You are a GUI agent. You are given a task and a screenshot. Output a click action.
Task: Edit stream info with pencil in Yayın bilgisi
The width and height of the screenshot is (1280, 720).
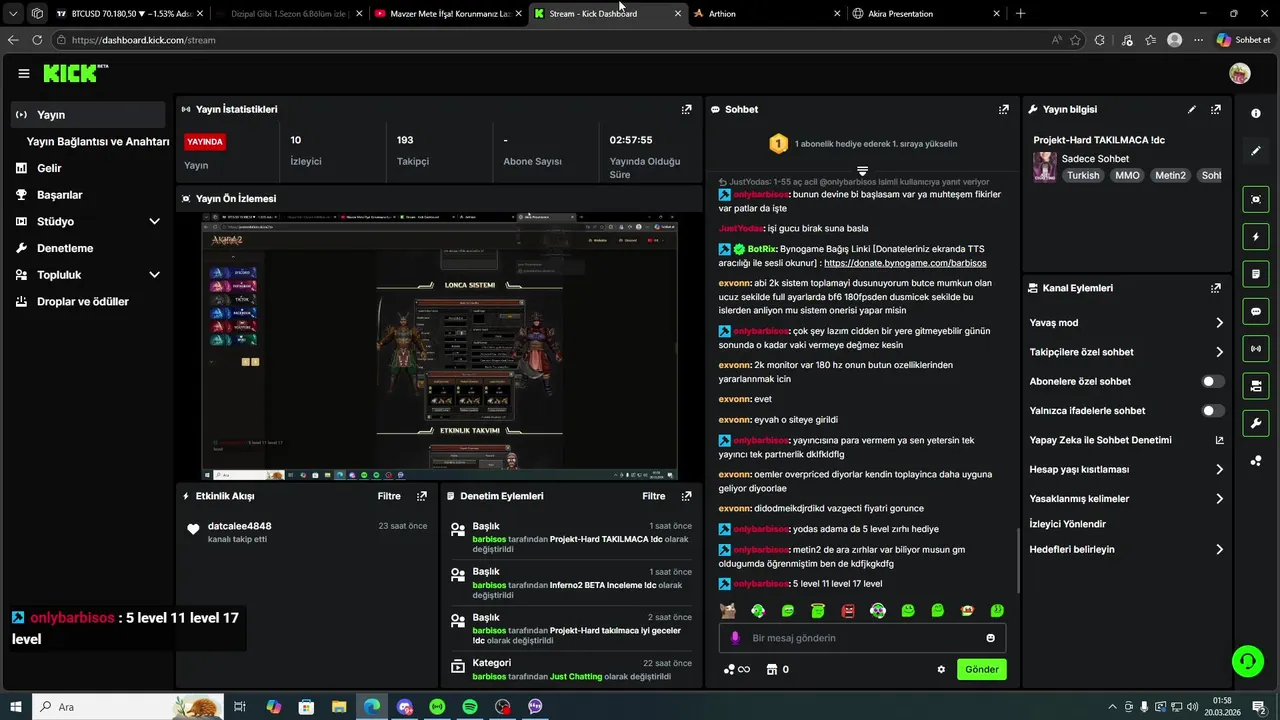pyautogui.click(x=1192, y=109)
